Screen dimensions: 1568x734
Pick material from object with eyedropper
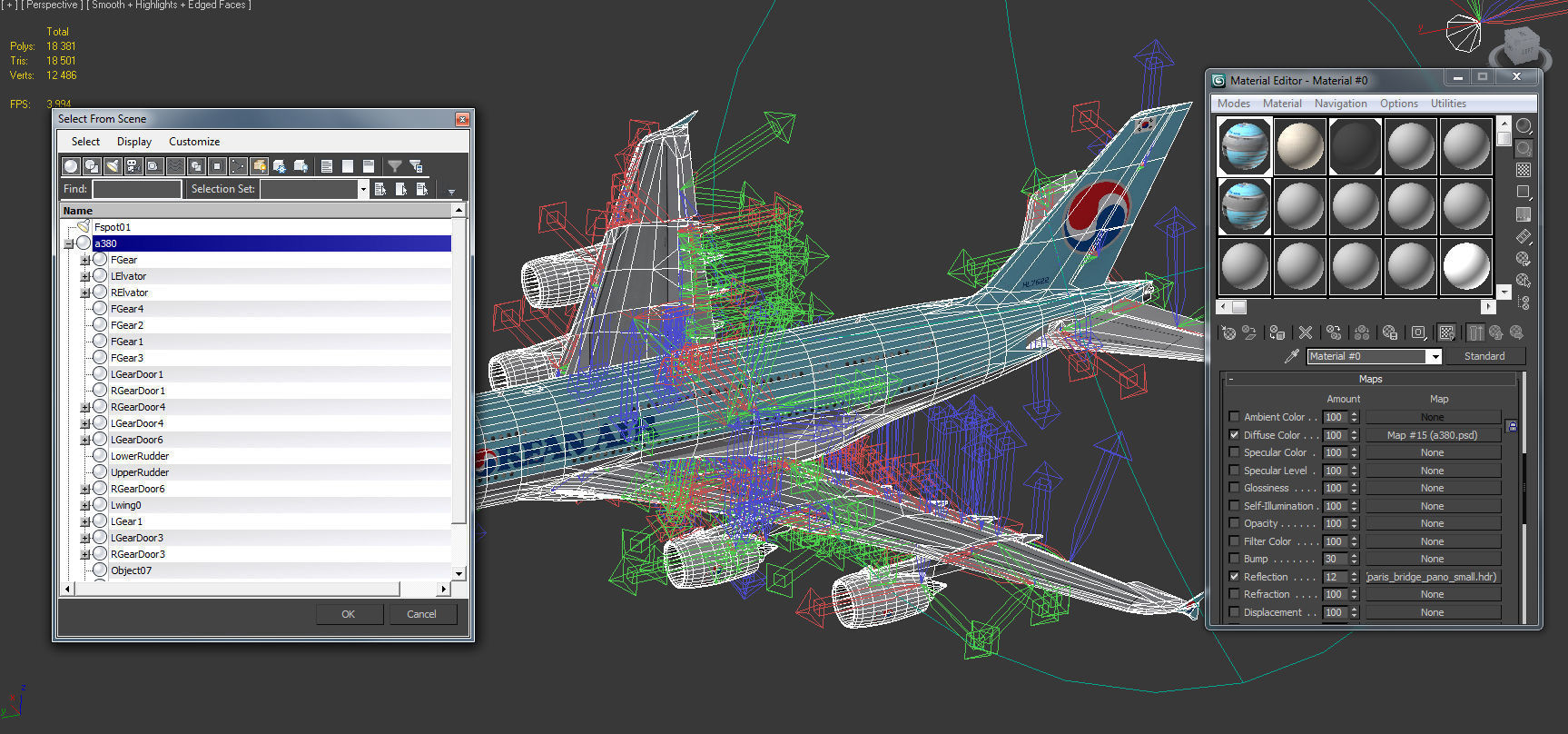pyautogui.click(x=1292, y=356)
